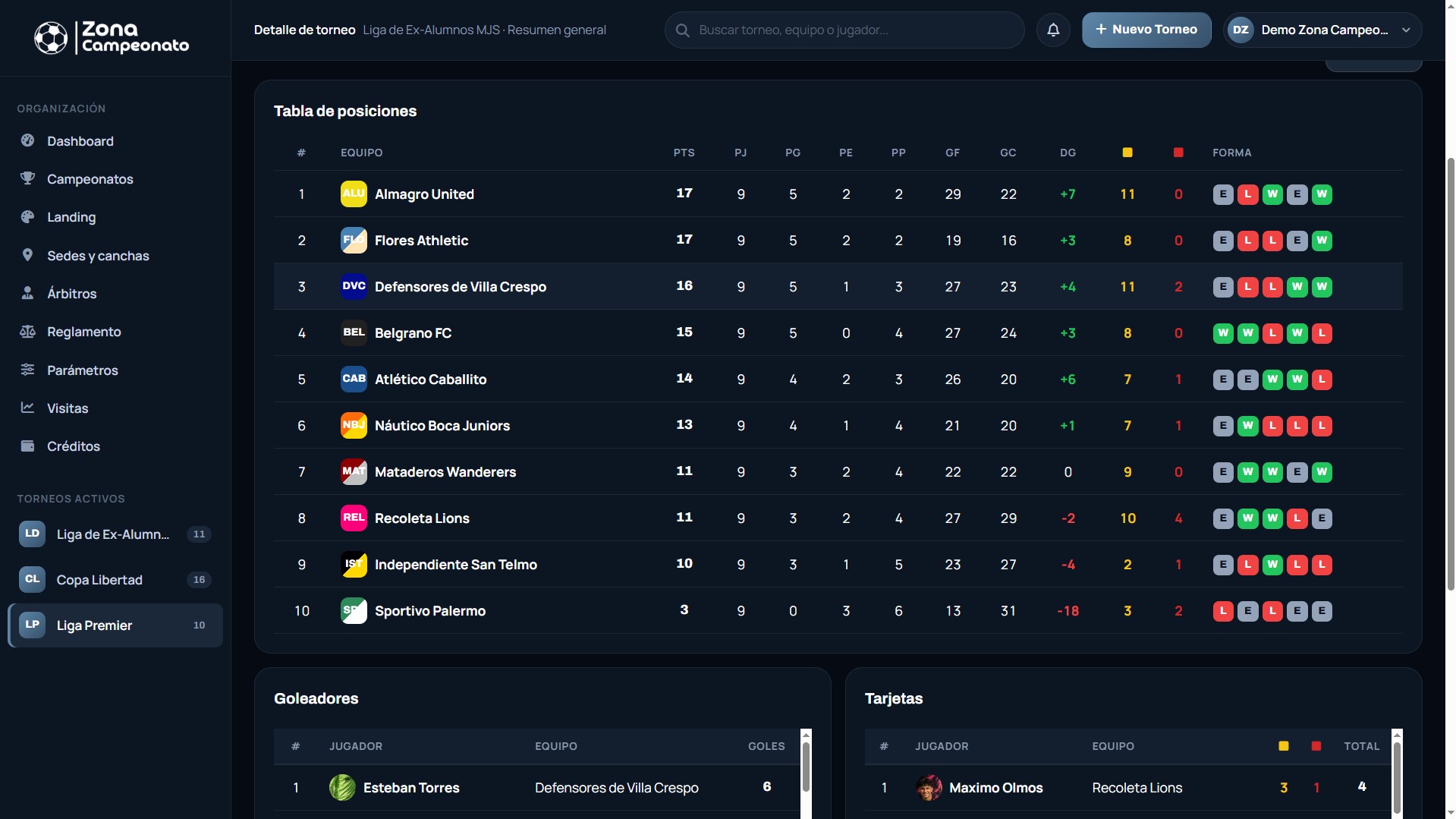This screenshot has height=819, width=1456.
Task: Click the Almagro United ALU badge
Action: (354, 194)
